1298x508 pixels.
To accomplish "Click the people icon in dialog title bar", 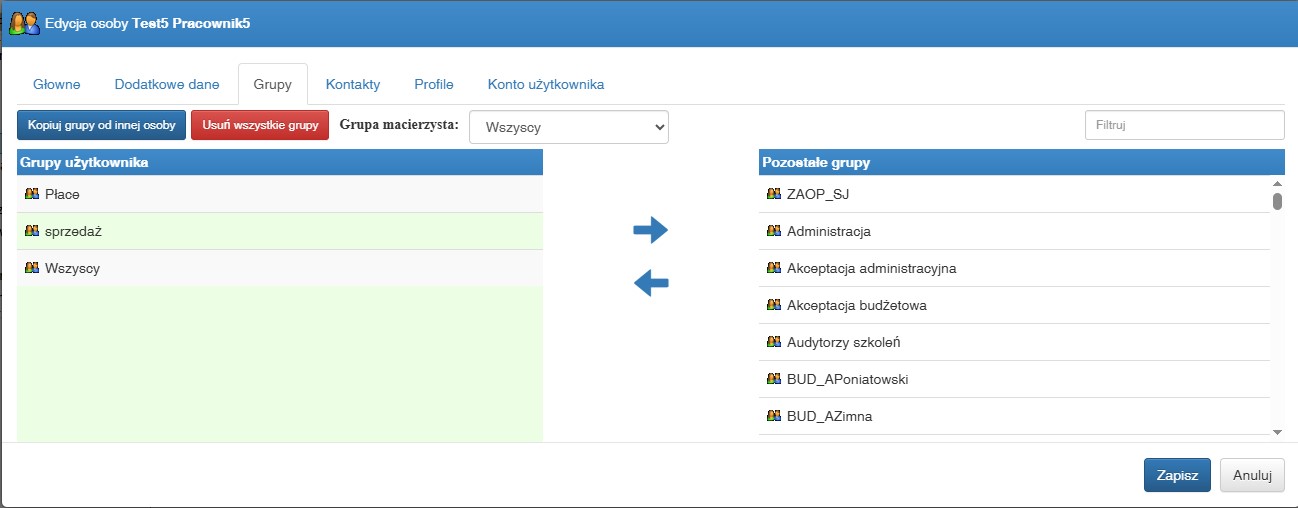I will (24, 21).
